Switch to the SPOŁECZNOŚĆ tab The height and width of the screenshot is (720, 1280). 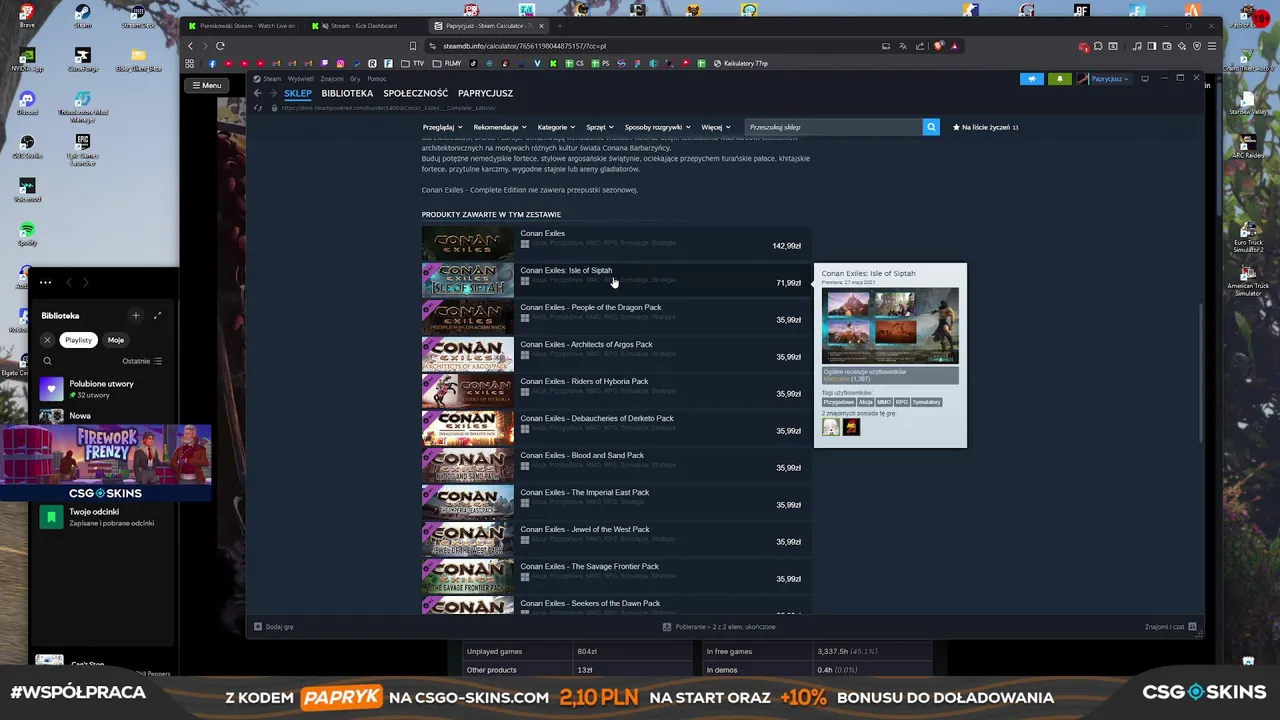pyautogui.click(x=415, y=93)
